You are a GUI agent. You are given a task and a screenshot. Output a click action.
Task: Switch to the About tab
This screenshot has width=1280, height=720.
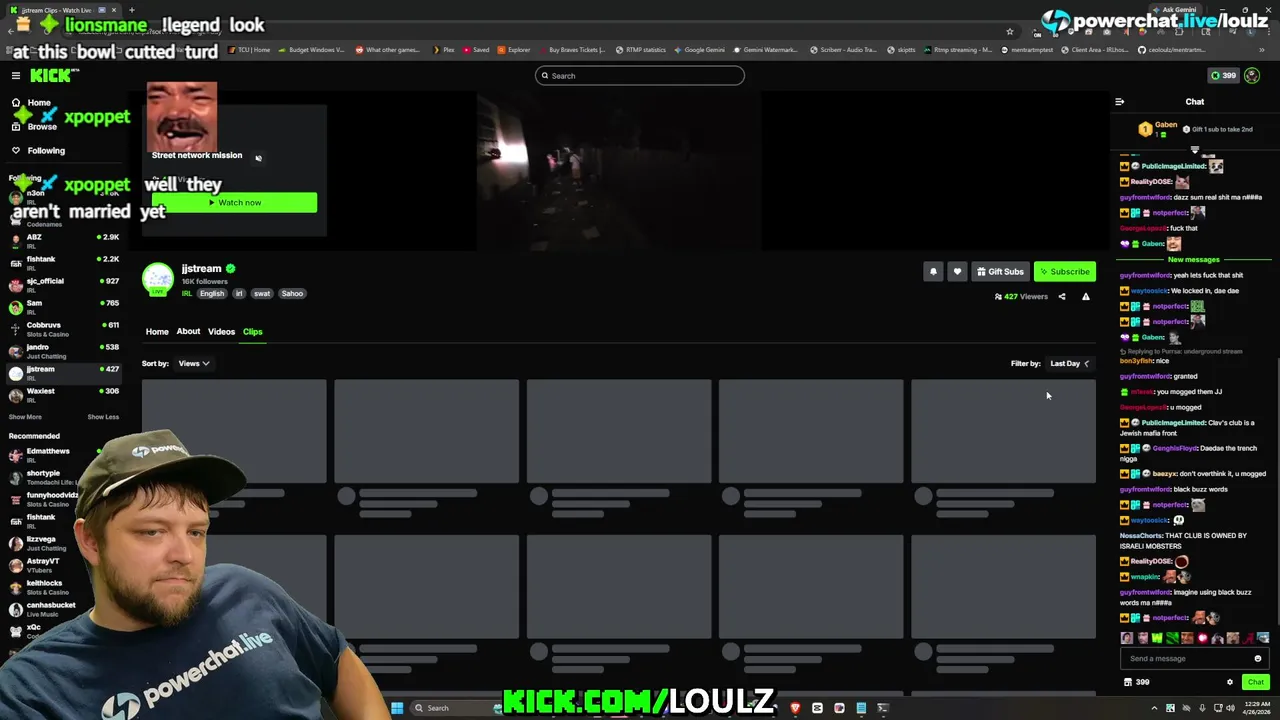coord(188,332)
